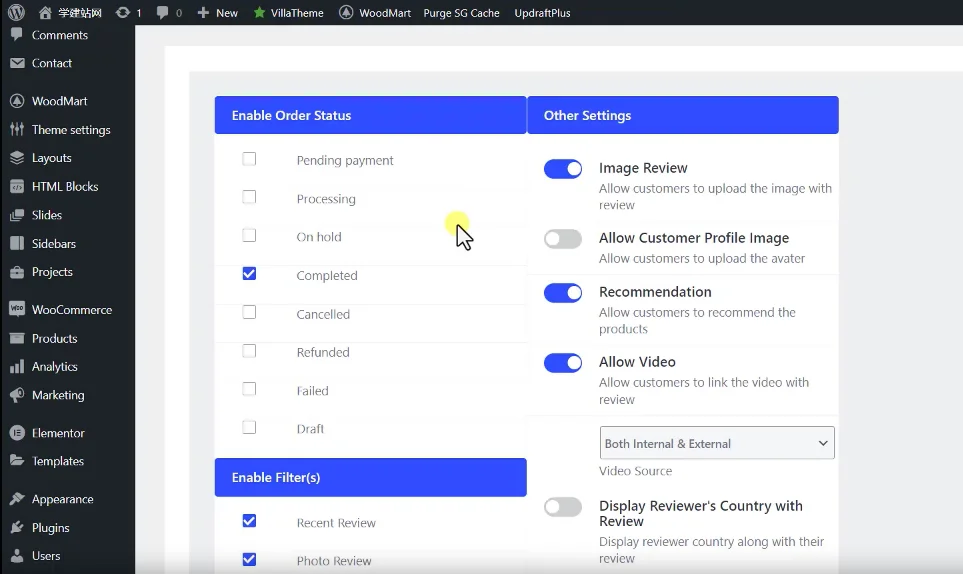Check the Refunded checkbox
Screen dimensions: 963x574
click(249, 351)
